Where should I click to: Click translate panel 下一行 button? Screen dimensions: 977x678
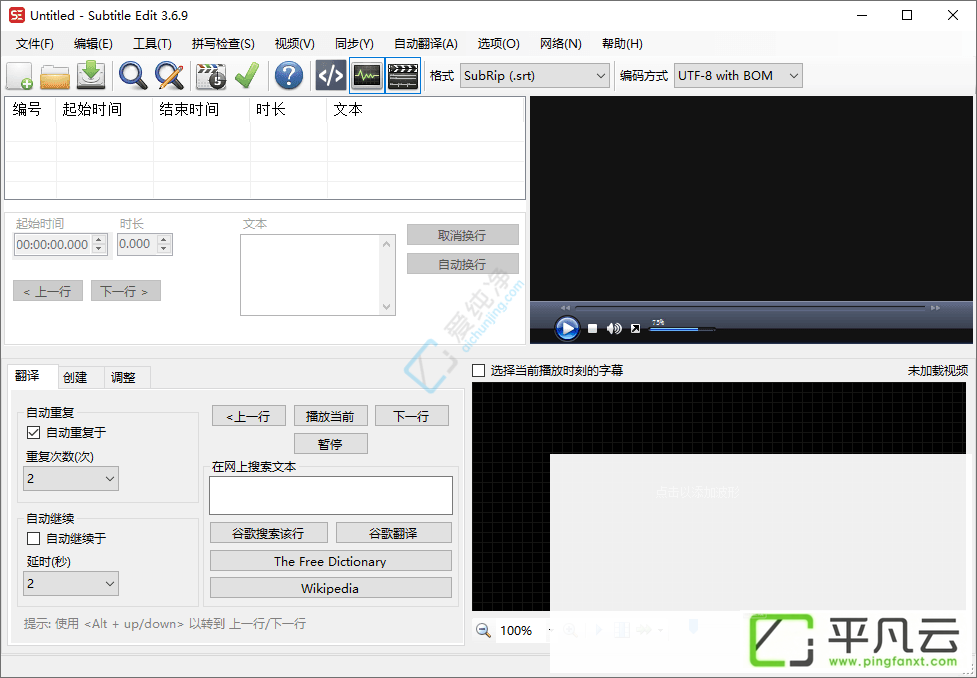tap(411, 416)
